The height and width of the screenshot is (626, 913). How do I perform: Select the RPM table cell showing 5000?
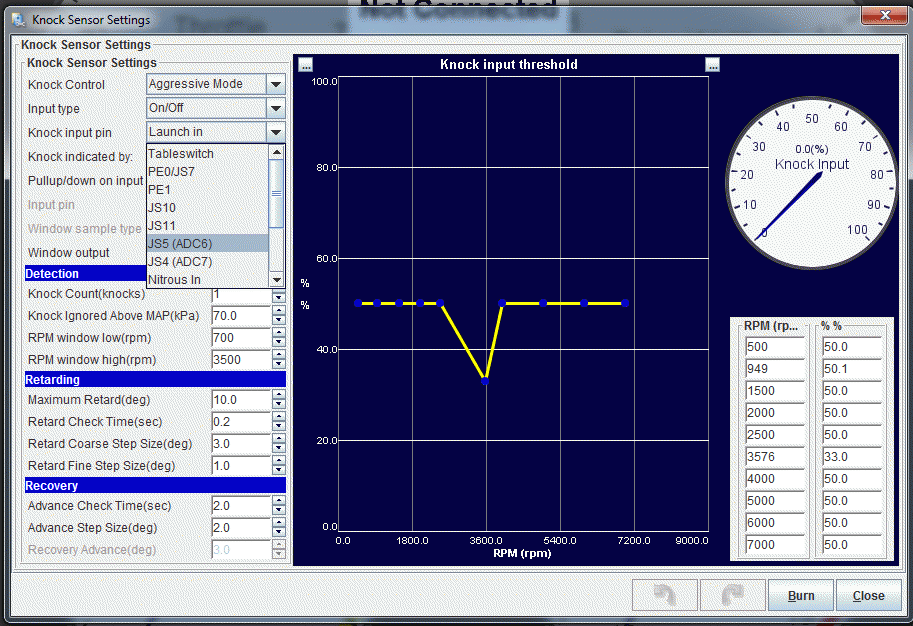click(775, 501)
